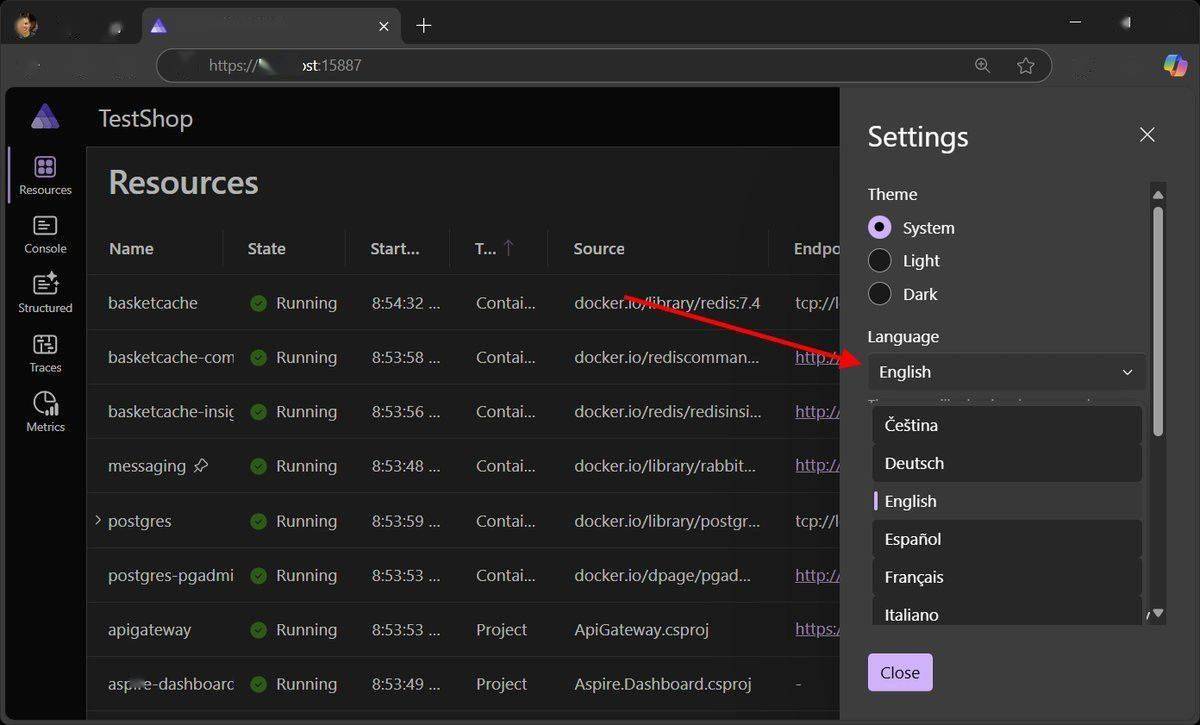The height and width of the screenshot is (725, 1200).
Task: Click the Copilot icon in browser toolbar
Action: pyautogui.click(x=1174, y=65)
